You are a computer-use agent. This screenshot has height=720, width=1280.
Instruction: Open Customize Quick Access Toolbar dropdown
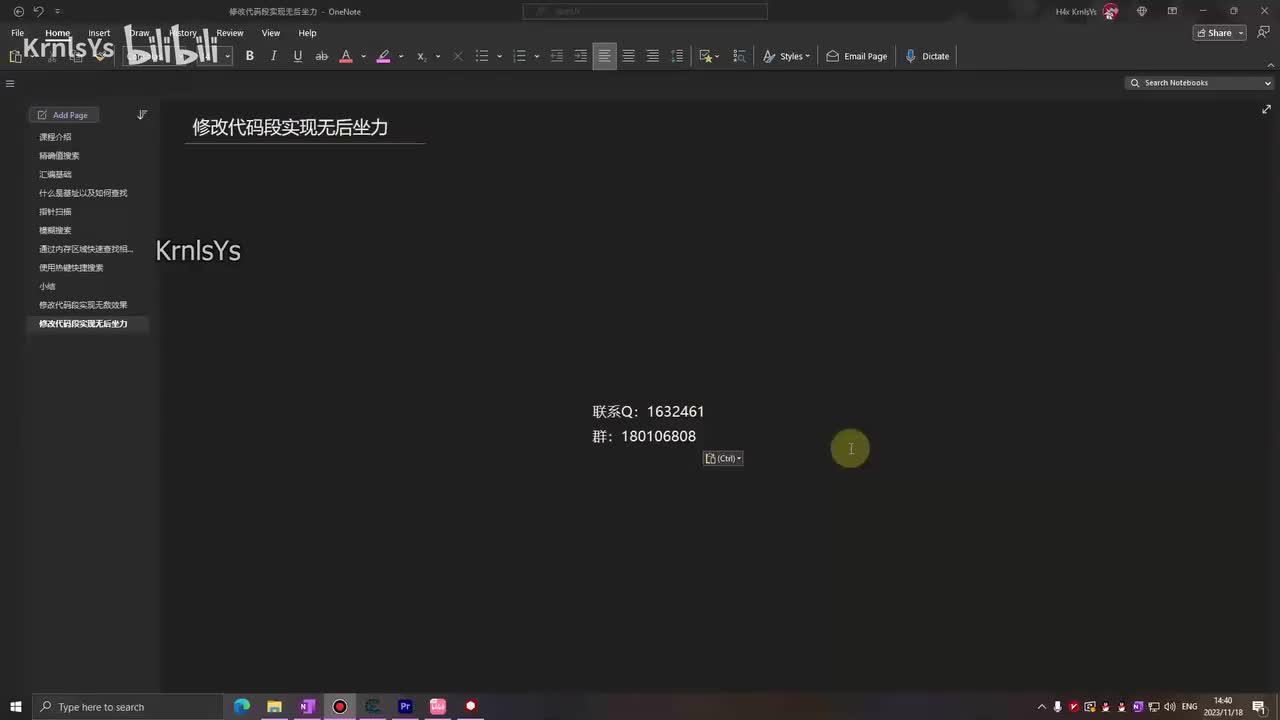pos(57,11)
